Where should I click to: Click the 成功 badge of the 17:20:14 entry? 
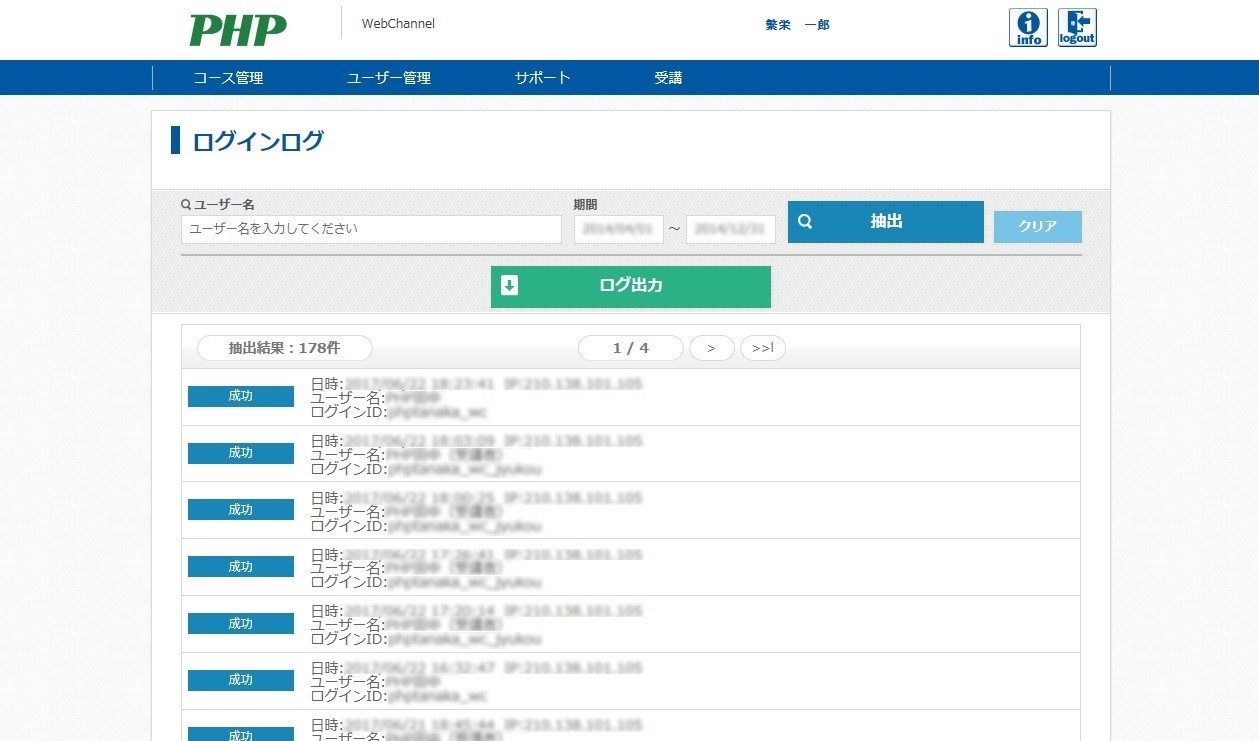tap(241, 623)
